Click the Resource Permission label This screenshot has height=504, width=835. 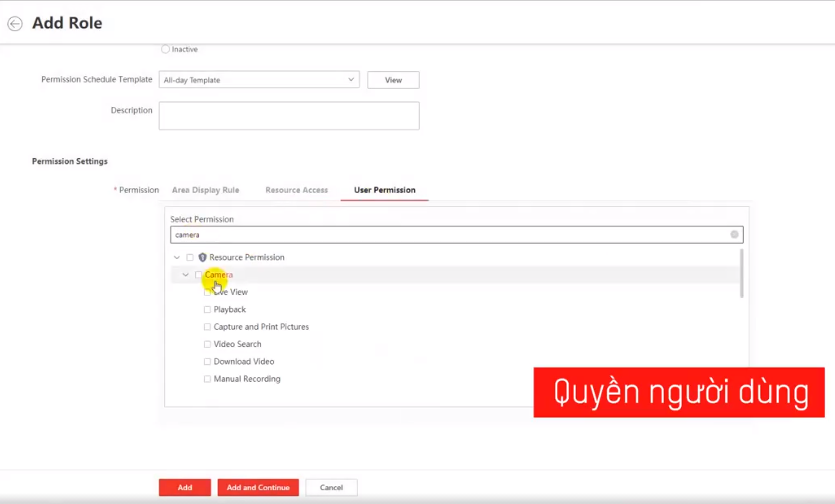pyautogui.click(x=247, y=257)
